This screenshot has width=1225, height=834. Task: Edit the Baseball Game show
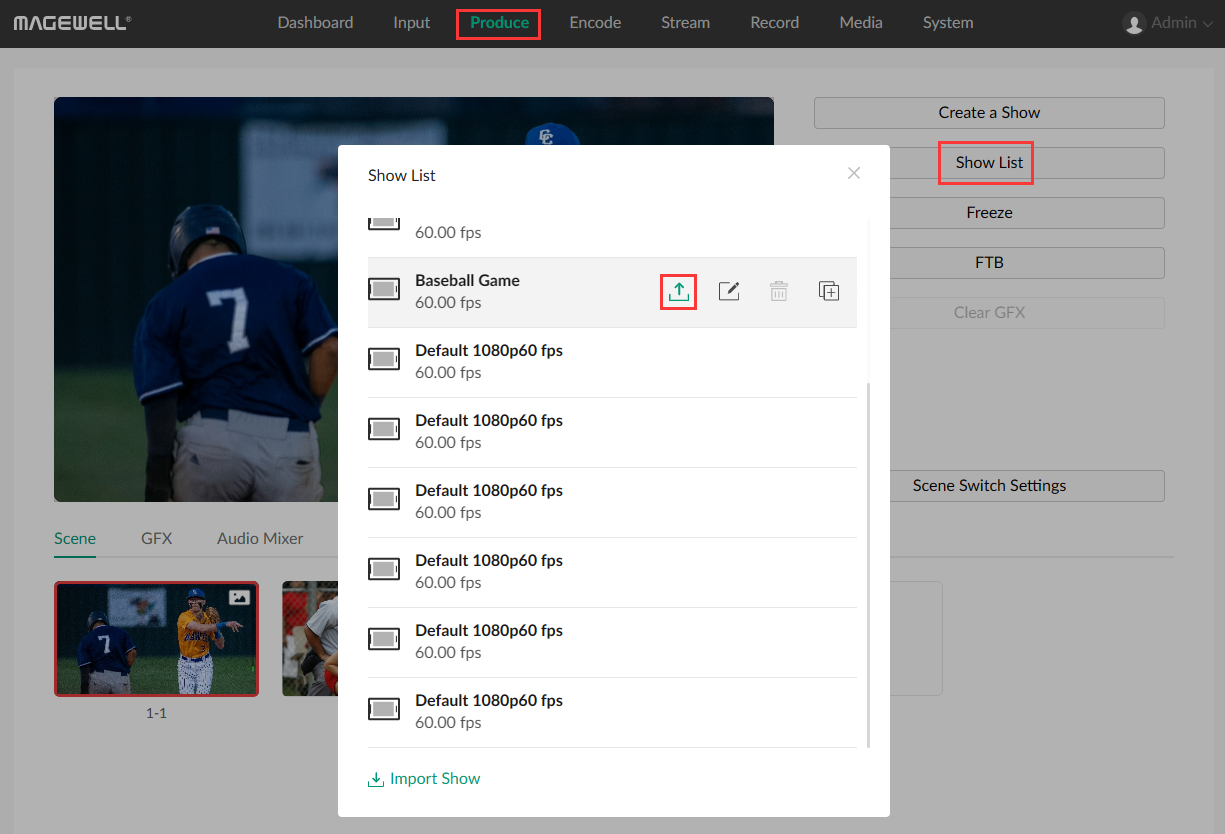point(729,291)
